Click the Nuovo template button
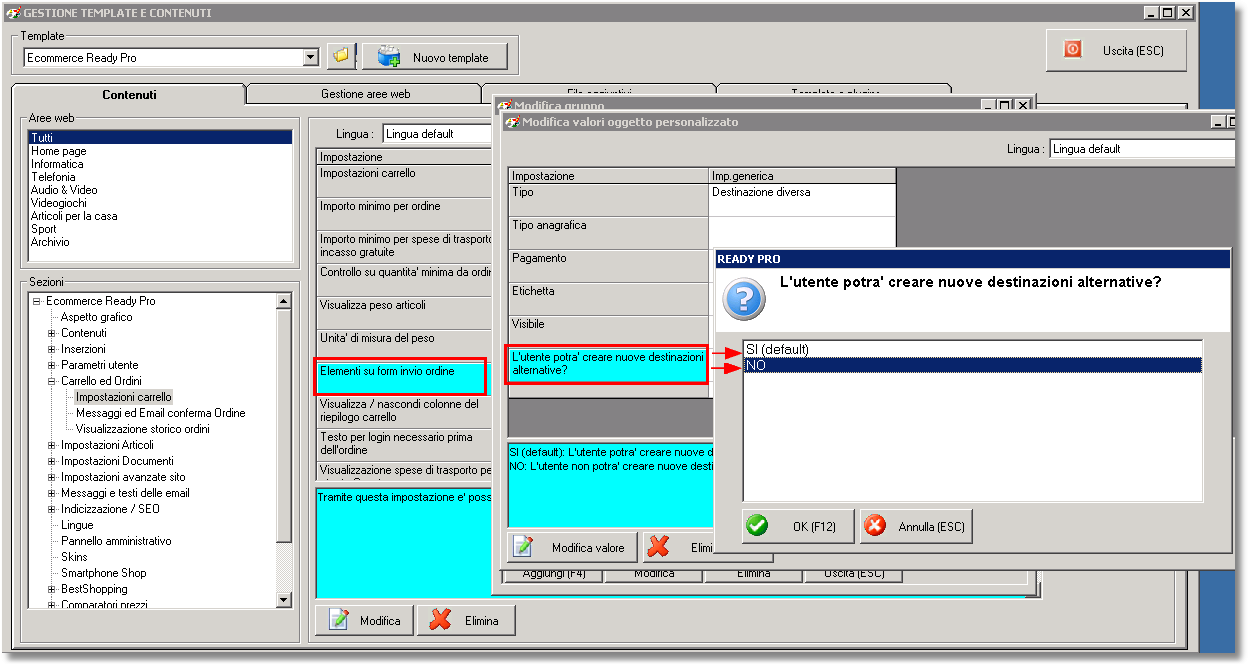This screenshot has width=1249, height=667. click(435, 57)
